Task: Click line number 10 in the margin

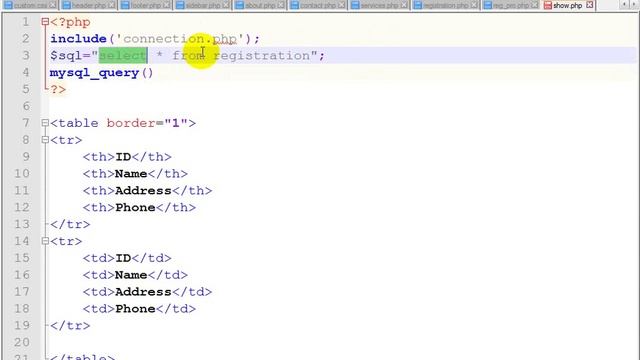Action: click(22, 173)
